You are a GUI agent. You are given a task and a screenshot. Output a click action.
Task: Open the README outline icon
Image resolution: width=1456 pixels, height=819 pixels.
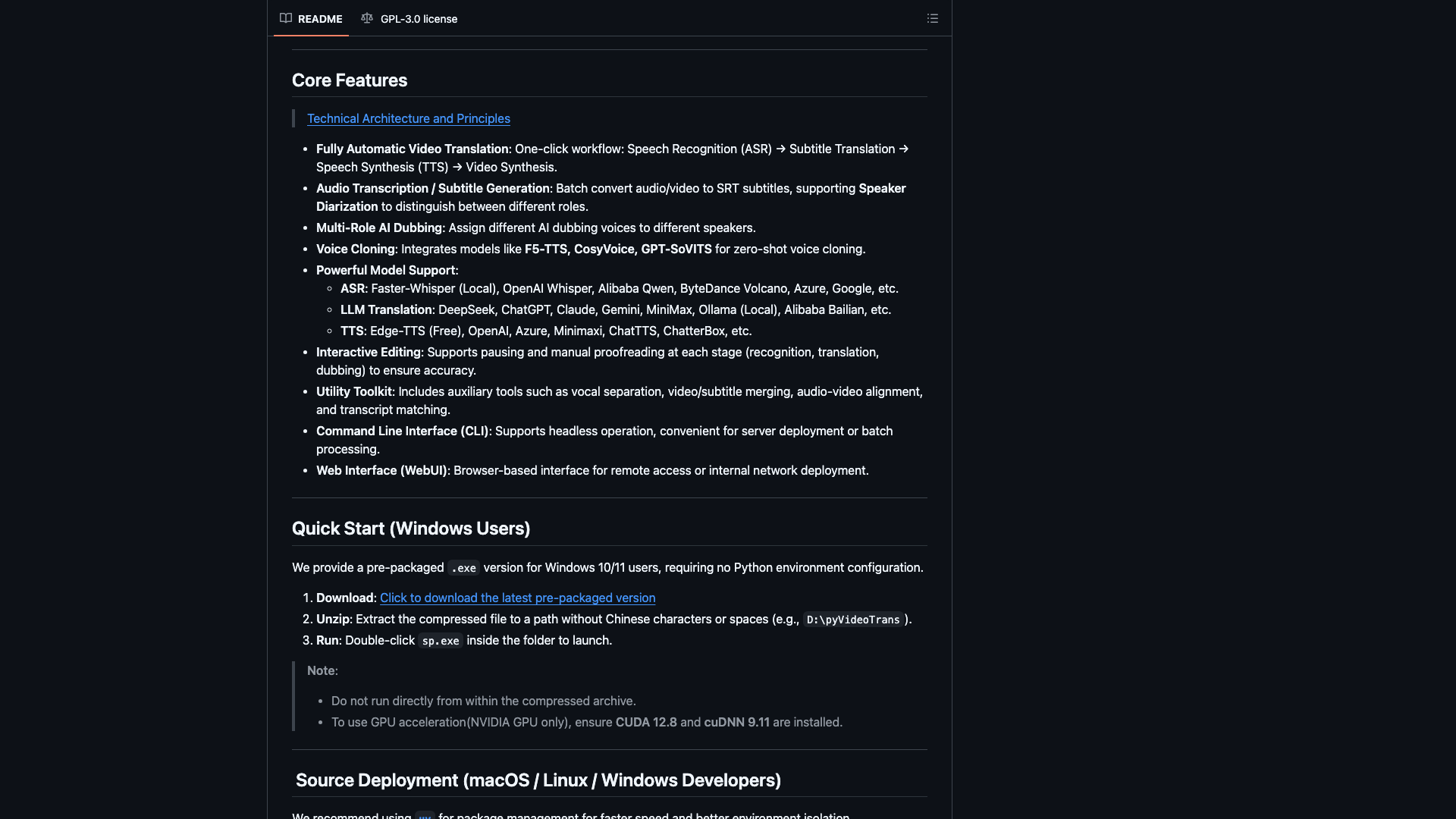click(x=932, y=18)
